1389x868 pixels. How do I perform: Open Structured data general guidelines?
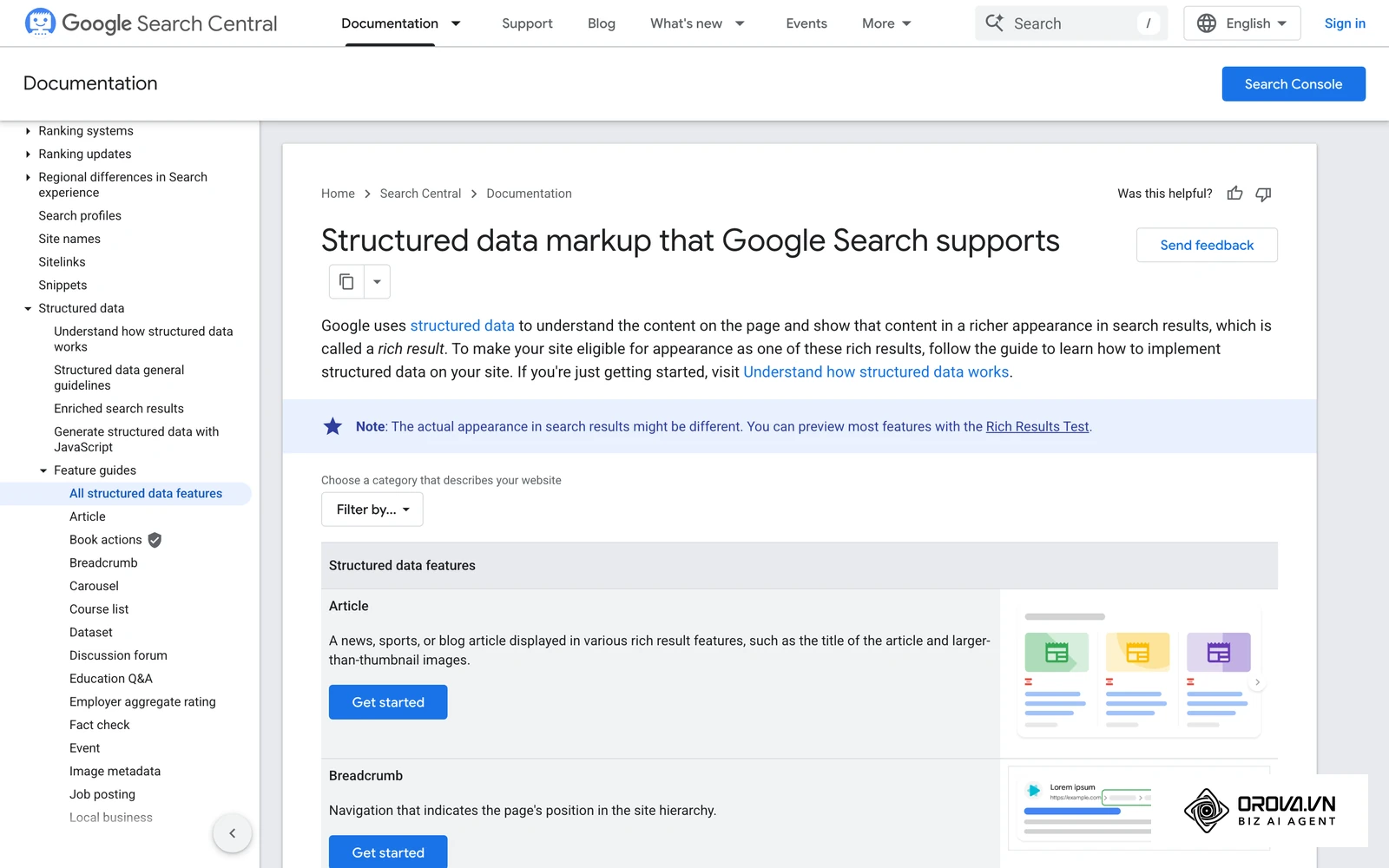tap(119, 378)
